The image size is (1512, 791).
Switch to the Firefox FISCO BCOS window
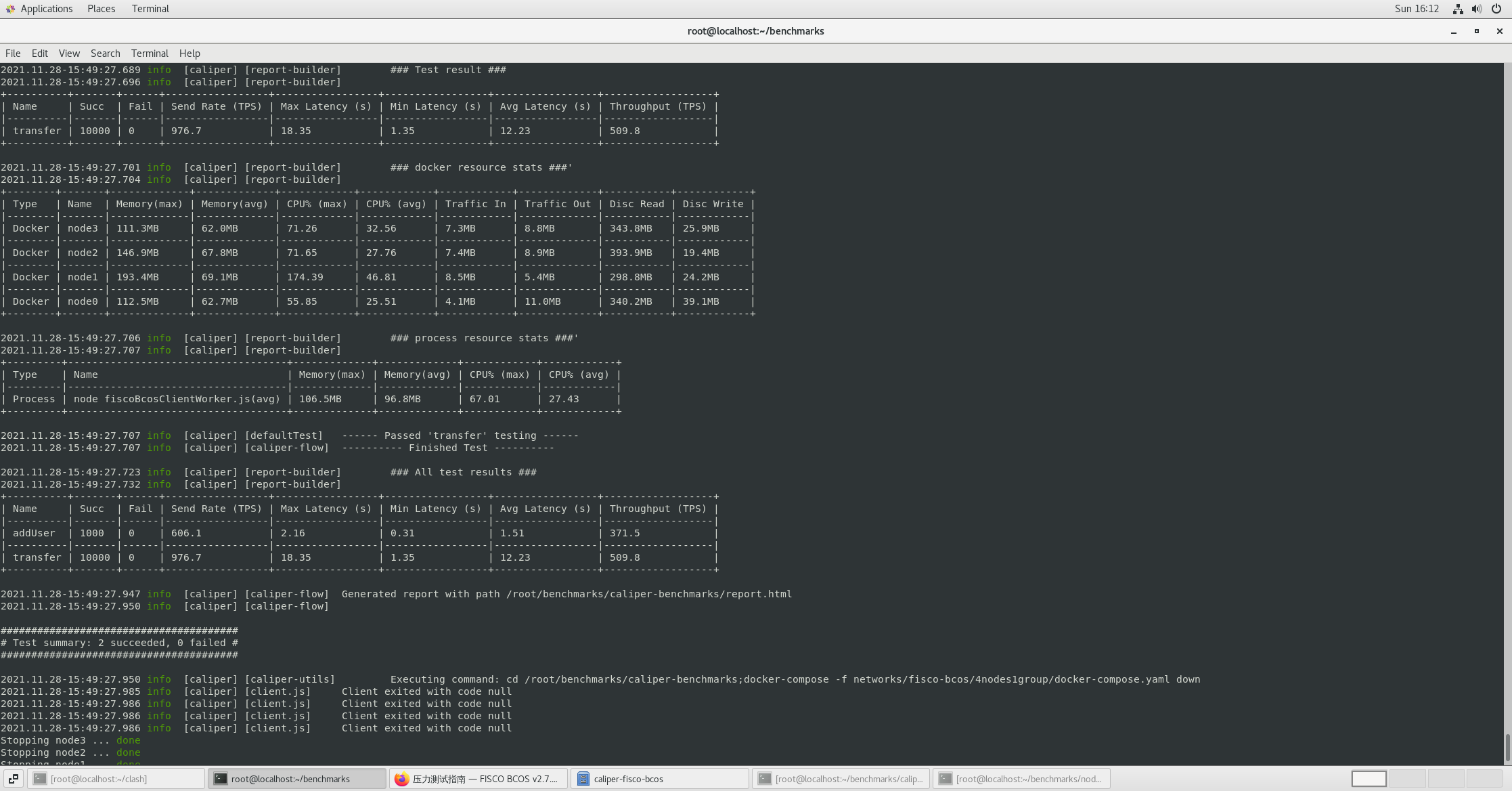pos(479,779)
